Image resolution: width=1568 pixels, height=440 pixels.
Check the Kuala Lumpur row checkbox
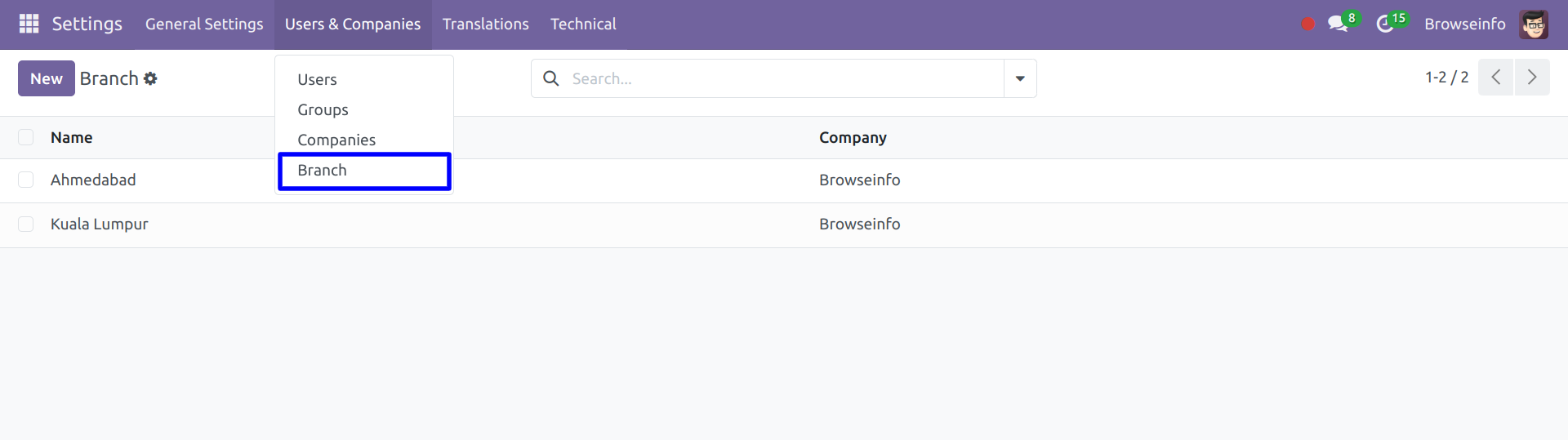[26, 224]
